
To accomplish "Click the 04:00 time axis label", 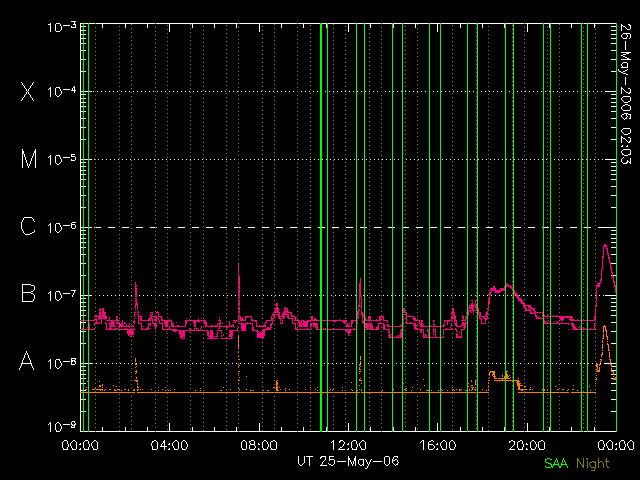I will point(169,445).
